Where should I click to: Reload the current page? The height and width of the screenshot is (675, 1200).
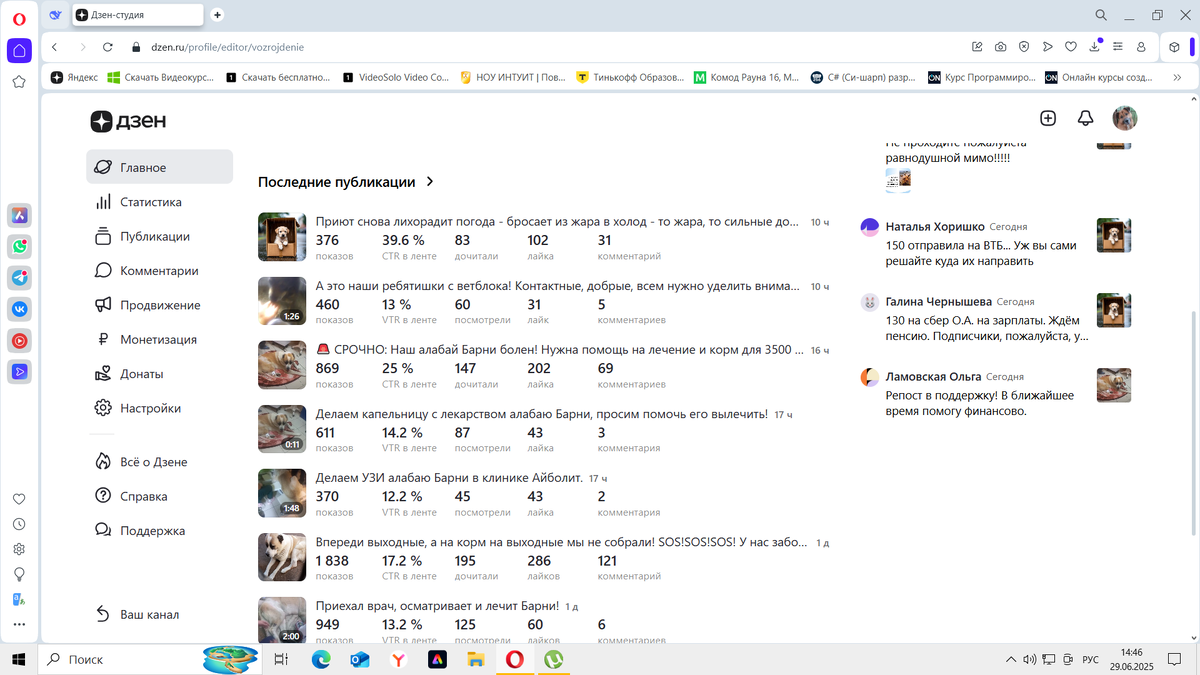pos(108,47)
